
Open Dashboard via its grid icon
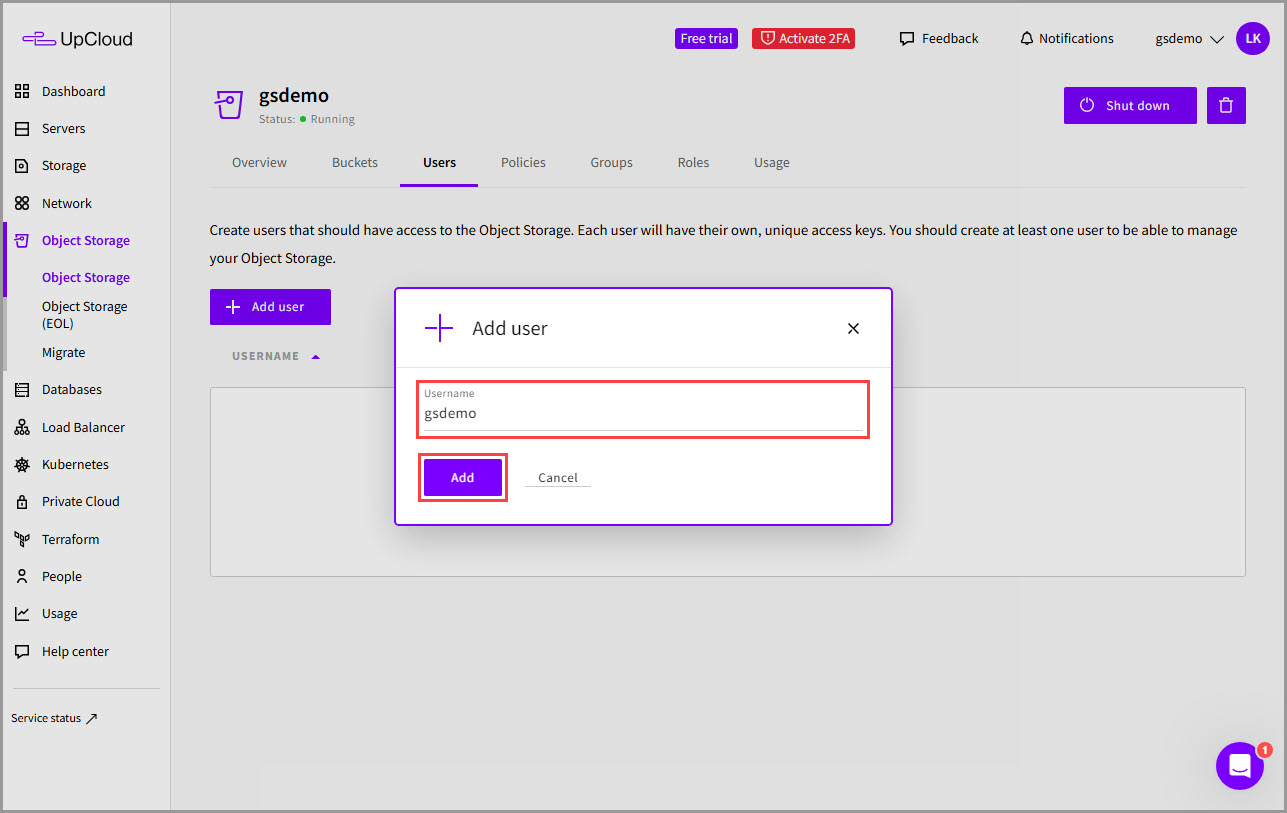coord(22,91)
